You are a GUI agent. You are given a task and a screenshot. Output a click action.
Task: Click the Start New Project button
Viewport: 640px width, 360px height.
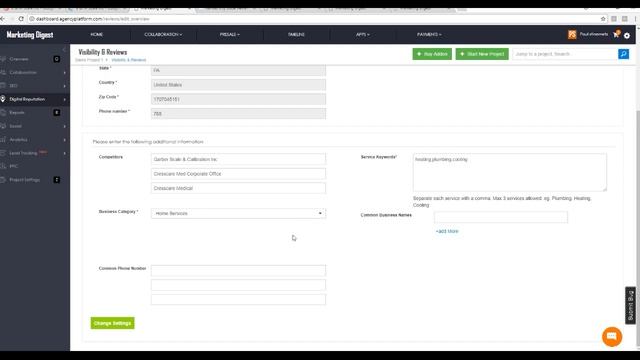(482, 54)
